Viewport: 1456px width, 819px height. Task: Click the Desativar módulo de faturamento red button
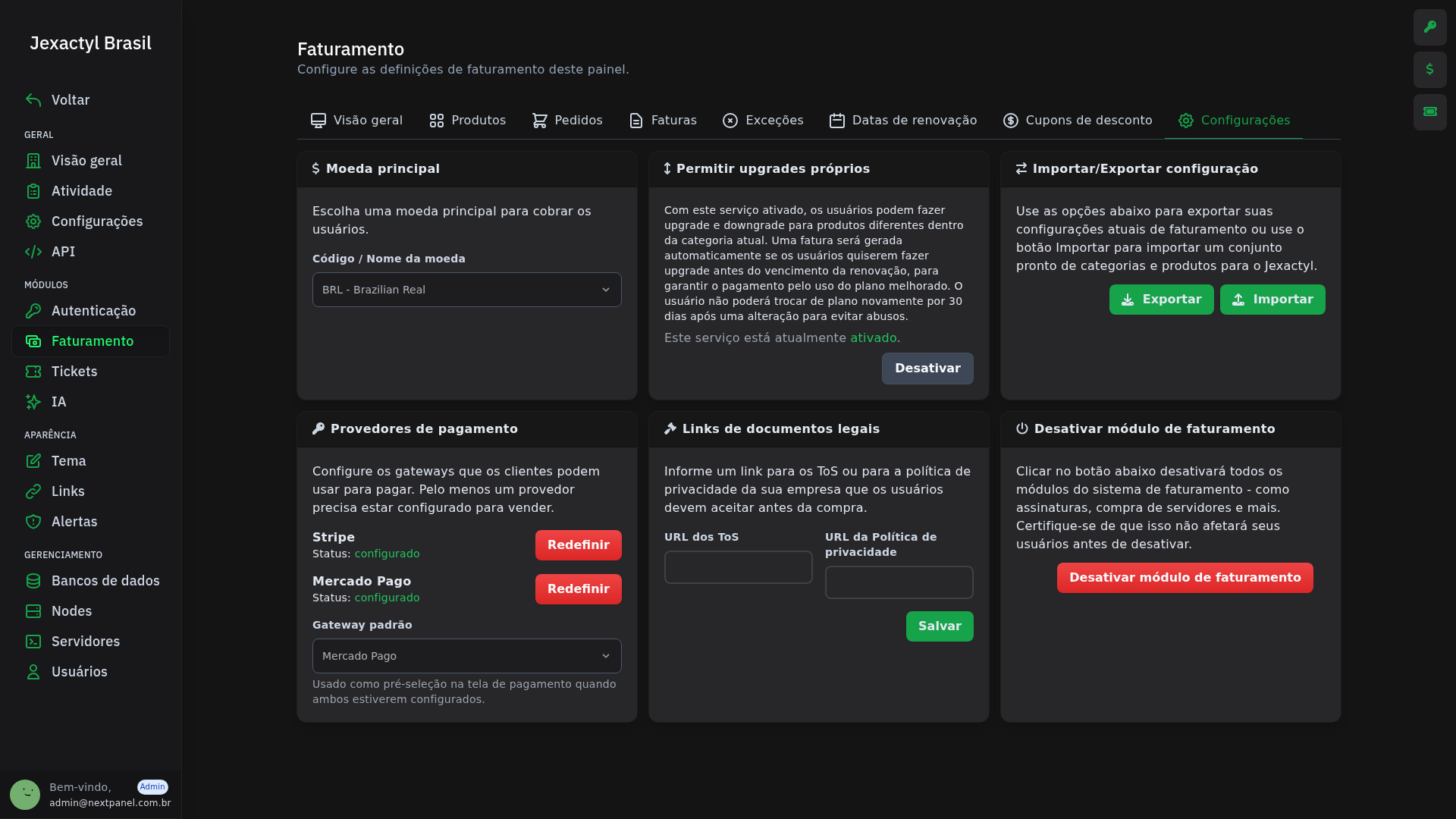(1185, 578)
